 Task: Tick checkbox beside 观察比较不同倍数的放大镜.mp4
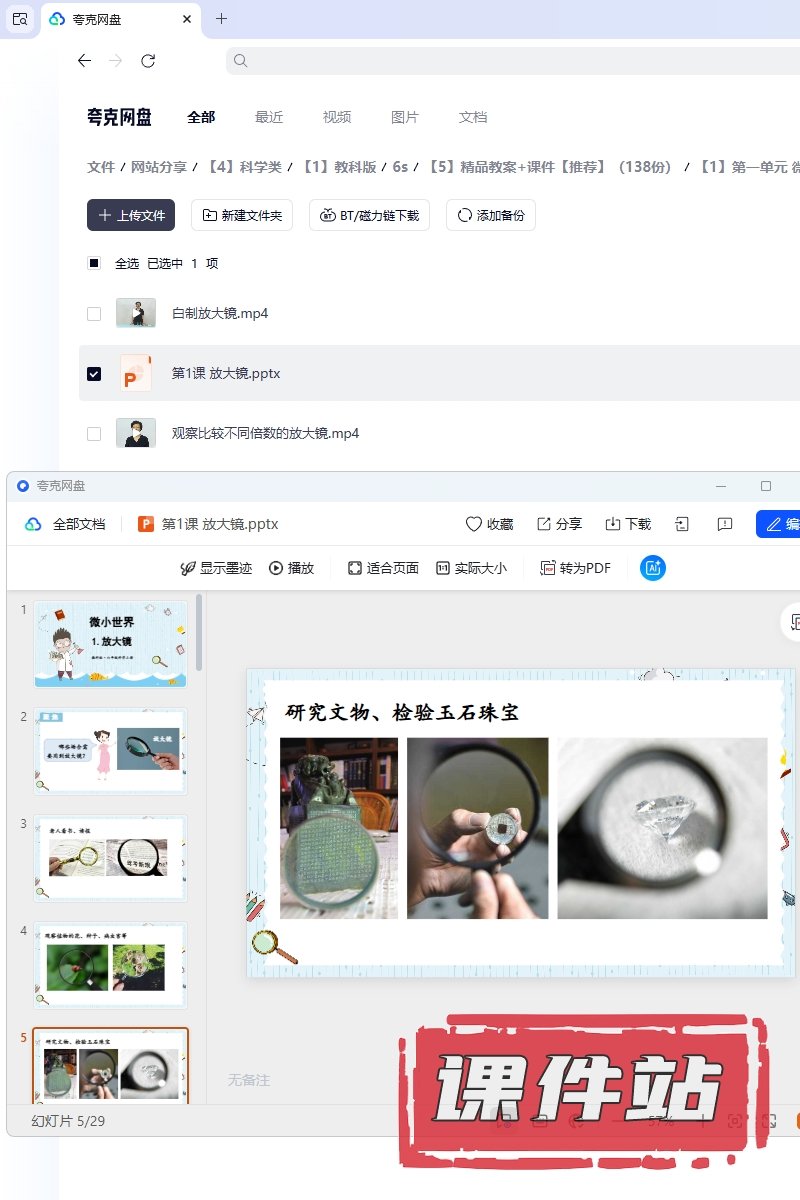(x=94, y=434)
